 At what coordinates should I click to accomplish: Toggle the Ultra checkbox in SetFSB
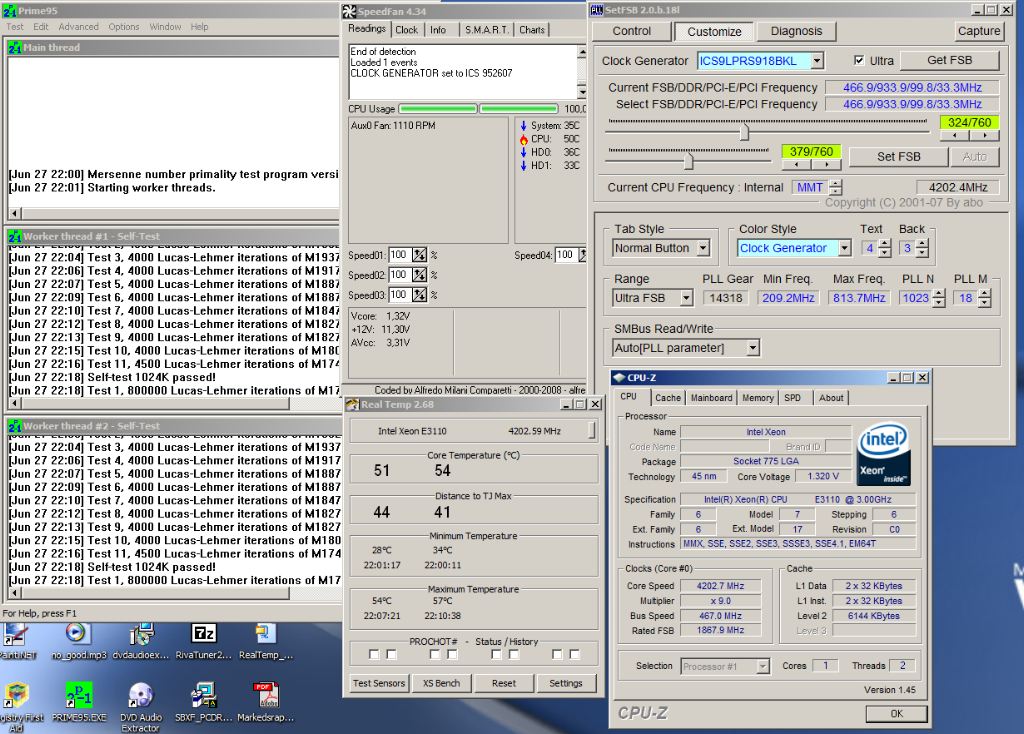859,60
